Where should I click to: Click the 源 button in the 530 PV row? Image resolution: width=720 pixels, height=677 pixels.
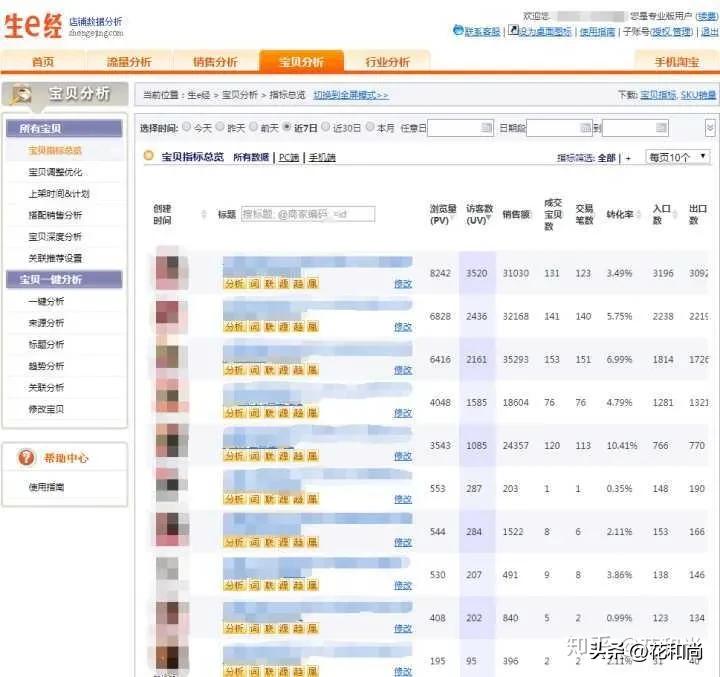pos(284,585)
